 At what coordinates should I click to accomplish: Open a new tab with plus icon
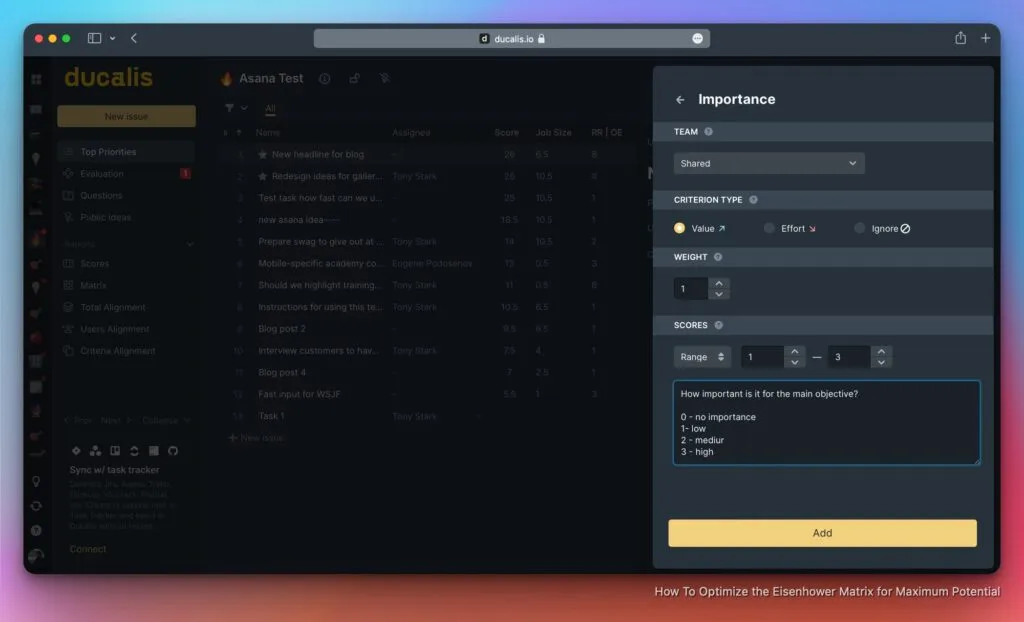coord(985,38)
